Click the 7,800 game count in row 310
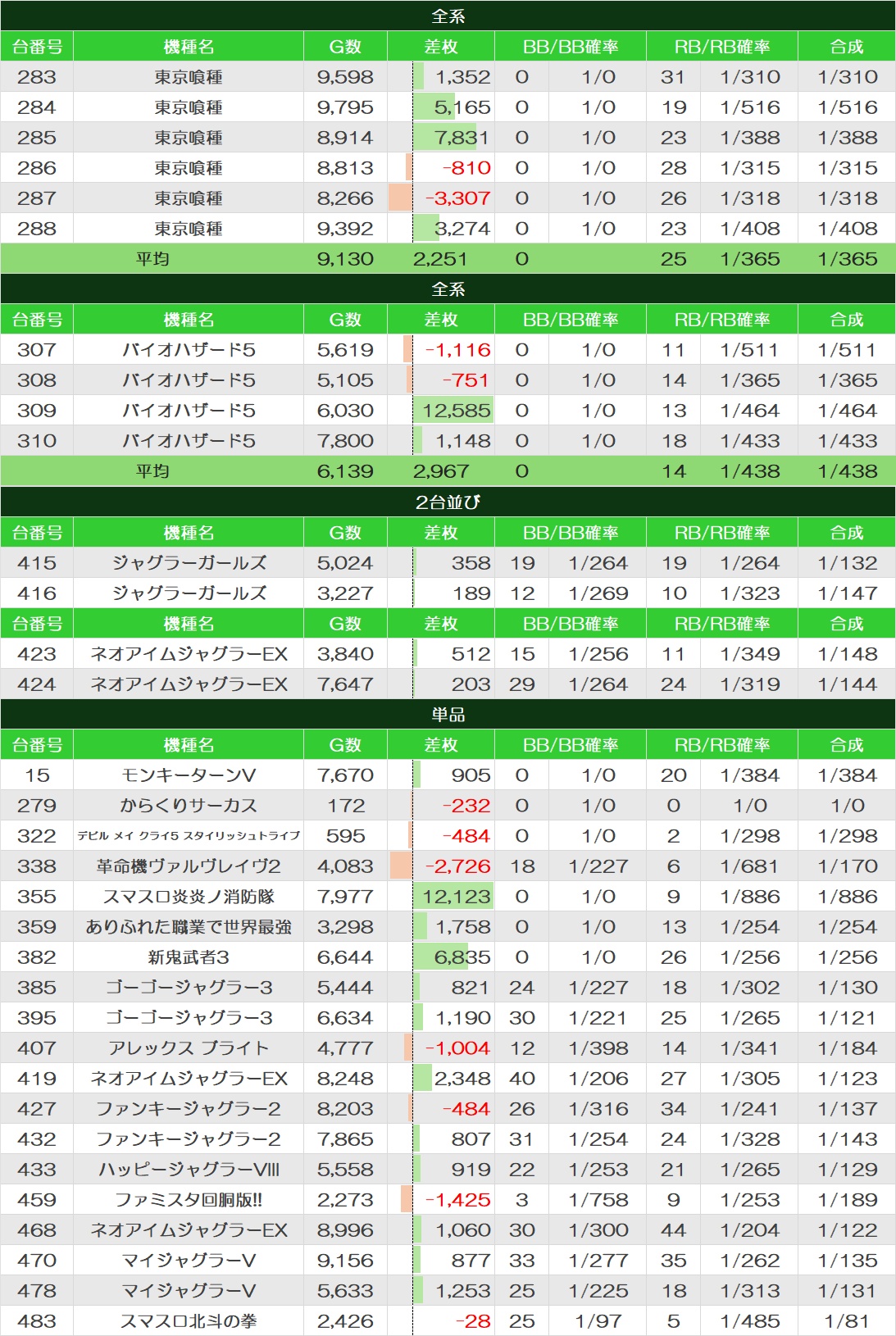This screenshot has height=1336, width=896. [345, 441]
